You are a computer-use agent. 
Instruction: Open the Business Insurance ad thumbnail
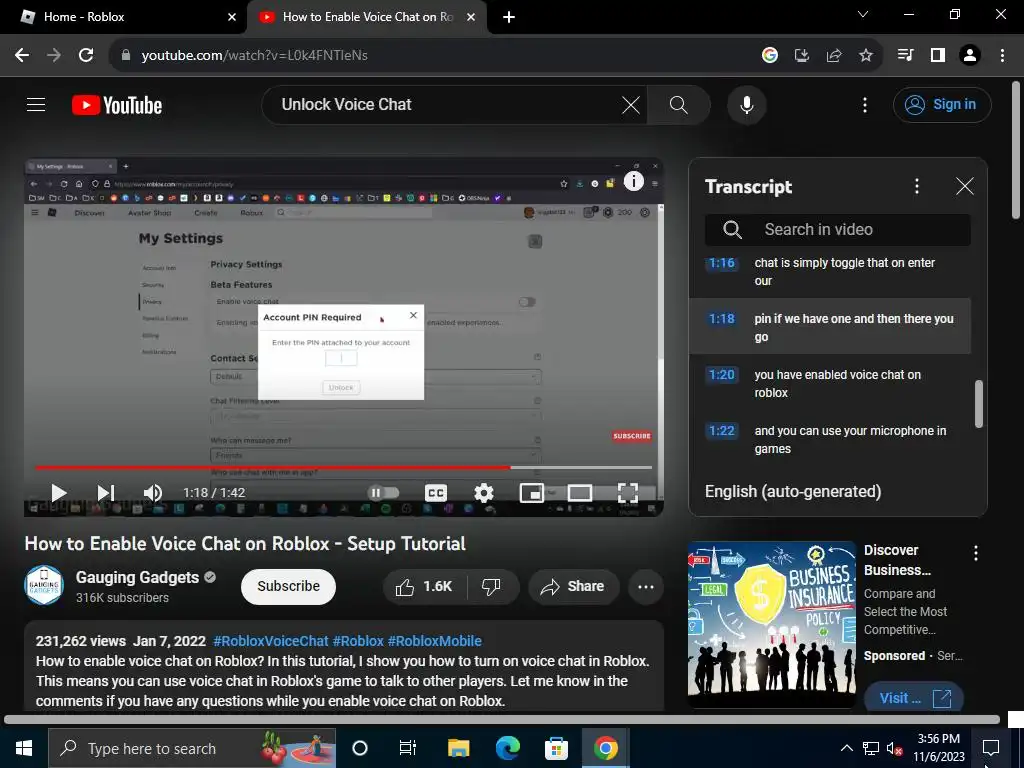click(x=771, y=624)
